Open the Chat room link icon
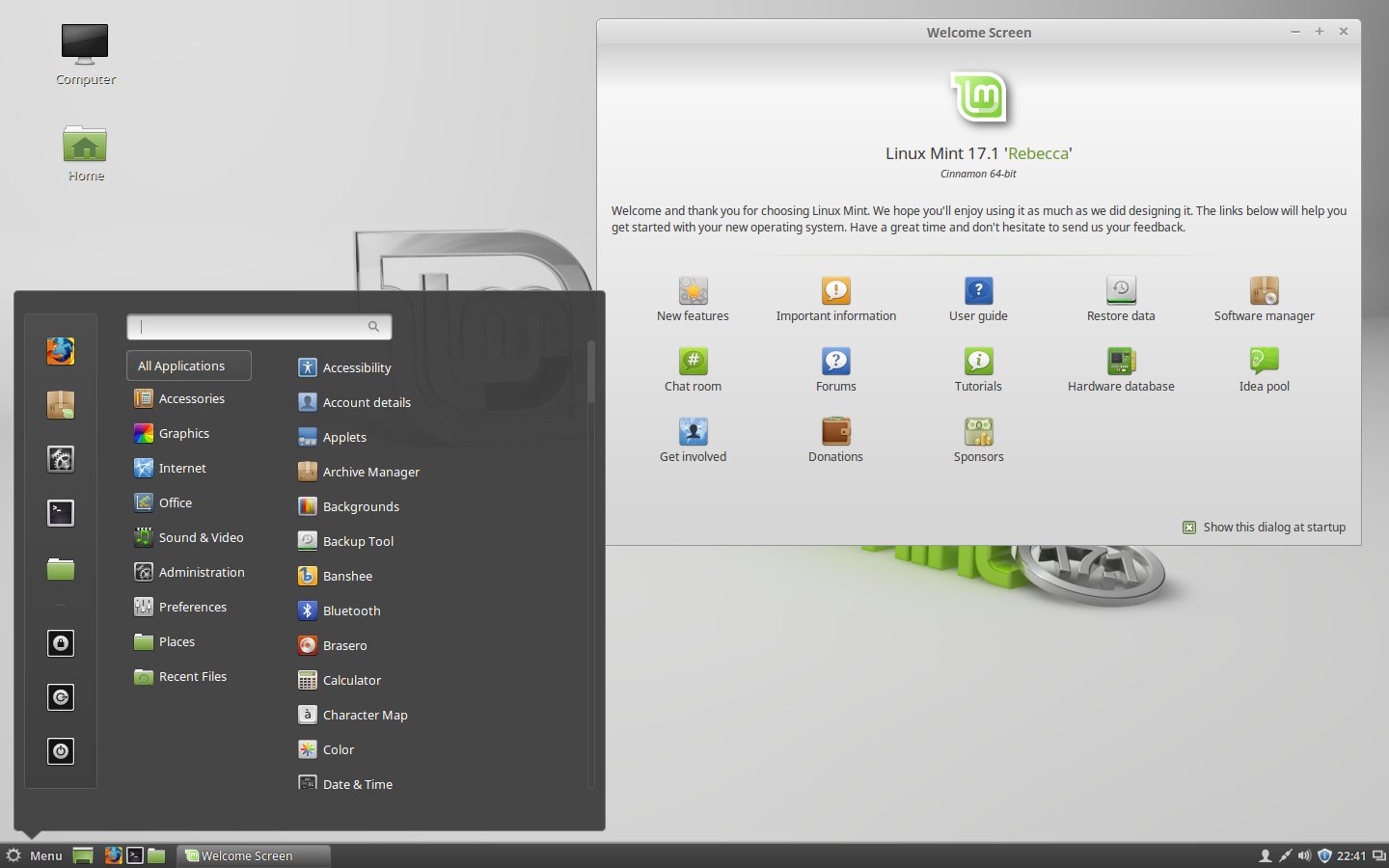Screen dimensions: 1389x868 [x=693, y=361]
